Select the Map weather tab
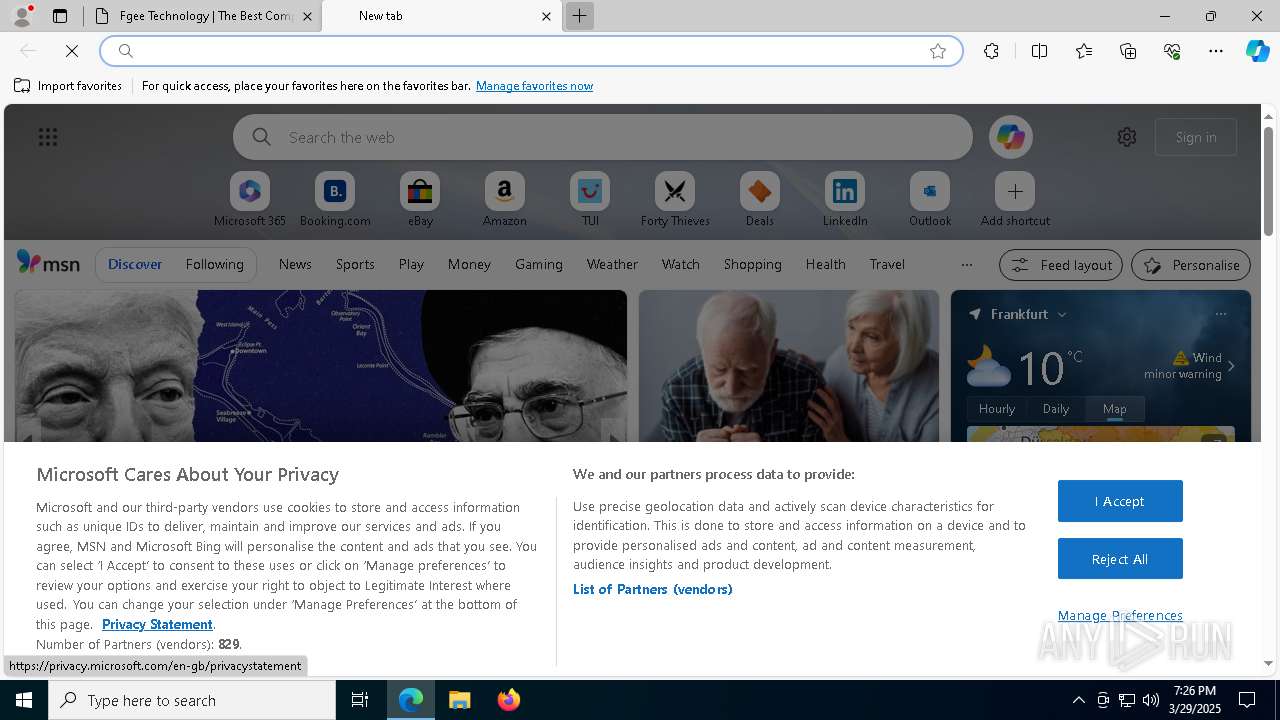This screenshot has height=720, width=1280. (1114, 408)
